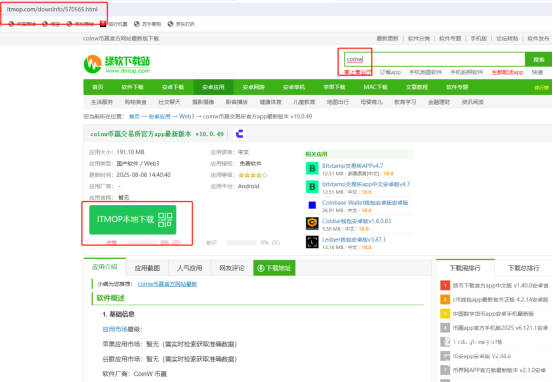This screenshot has width=553, height=382.
Task: Click 手机版 in the top bar
Action: [x=479, y=38]
